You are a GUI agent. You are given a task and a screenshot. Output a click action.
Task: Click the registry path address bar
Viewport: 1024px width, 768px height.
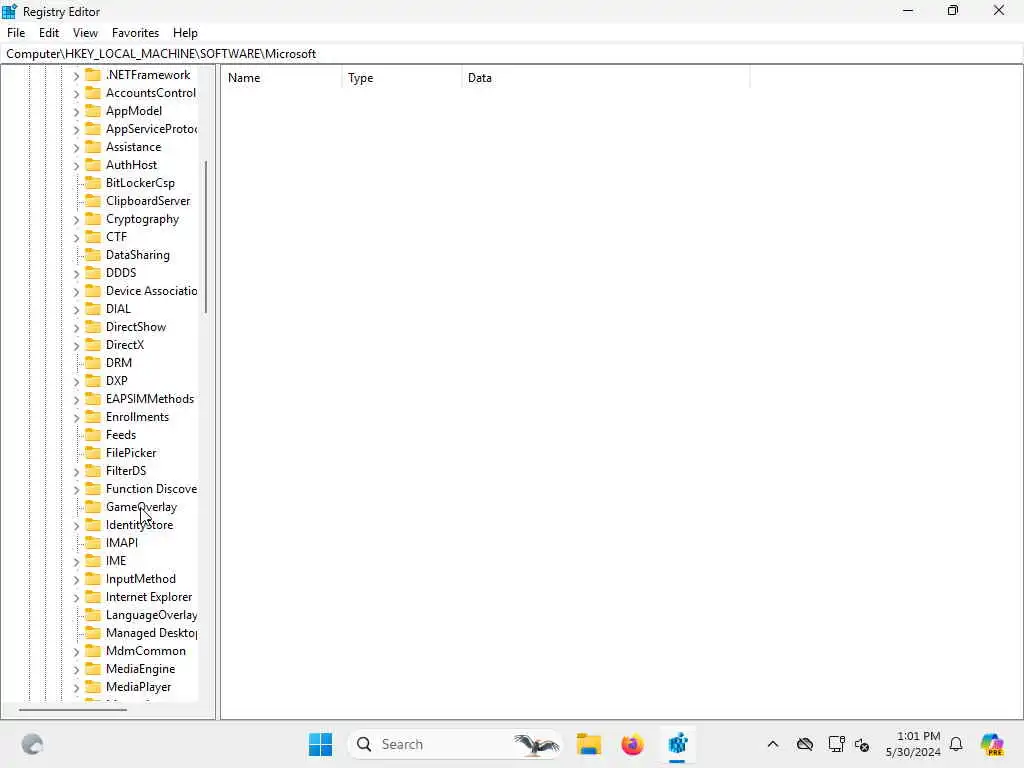512,54
